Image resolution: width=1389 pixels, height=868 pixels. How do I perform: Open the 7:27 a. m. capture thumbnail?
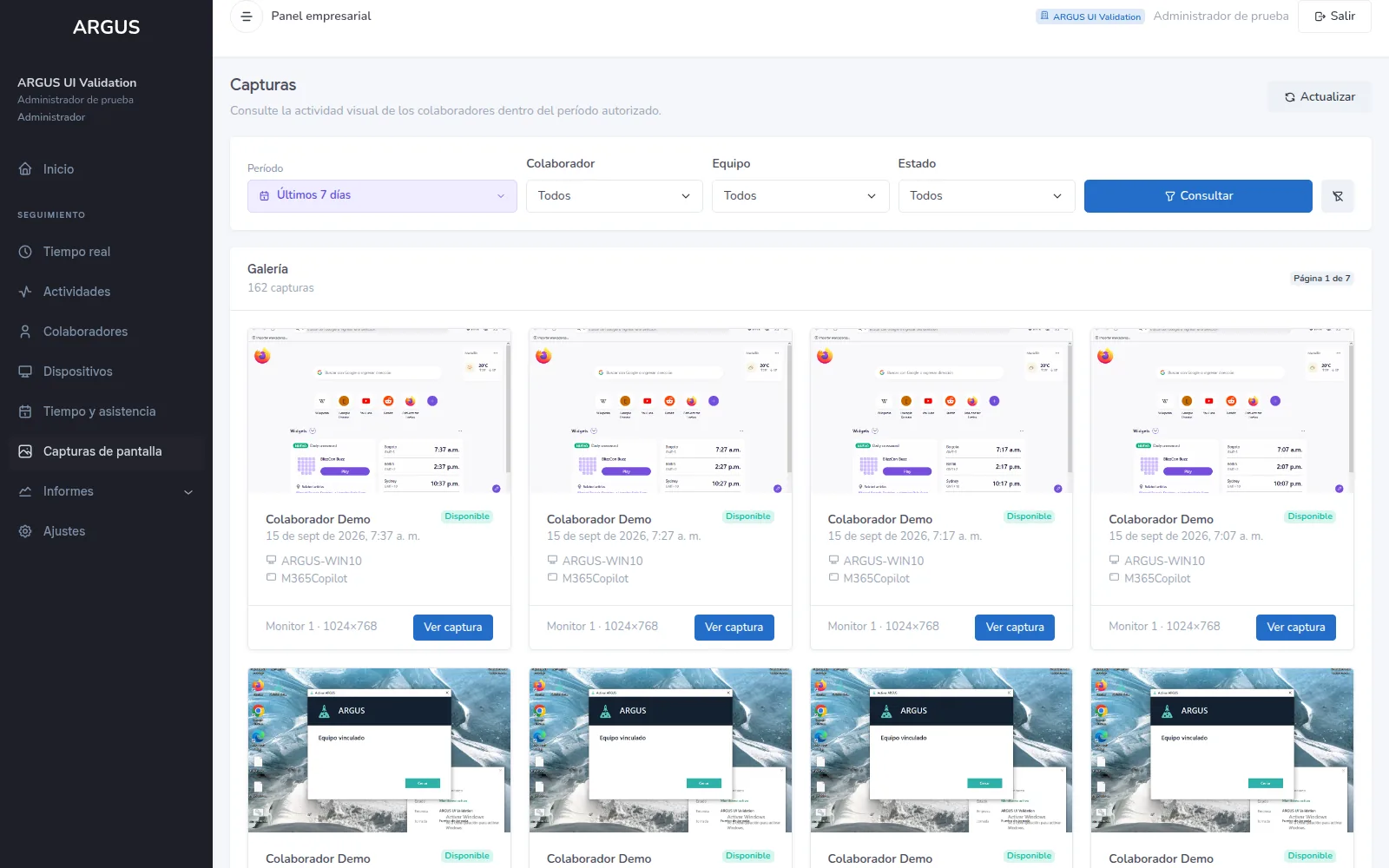661,411
